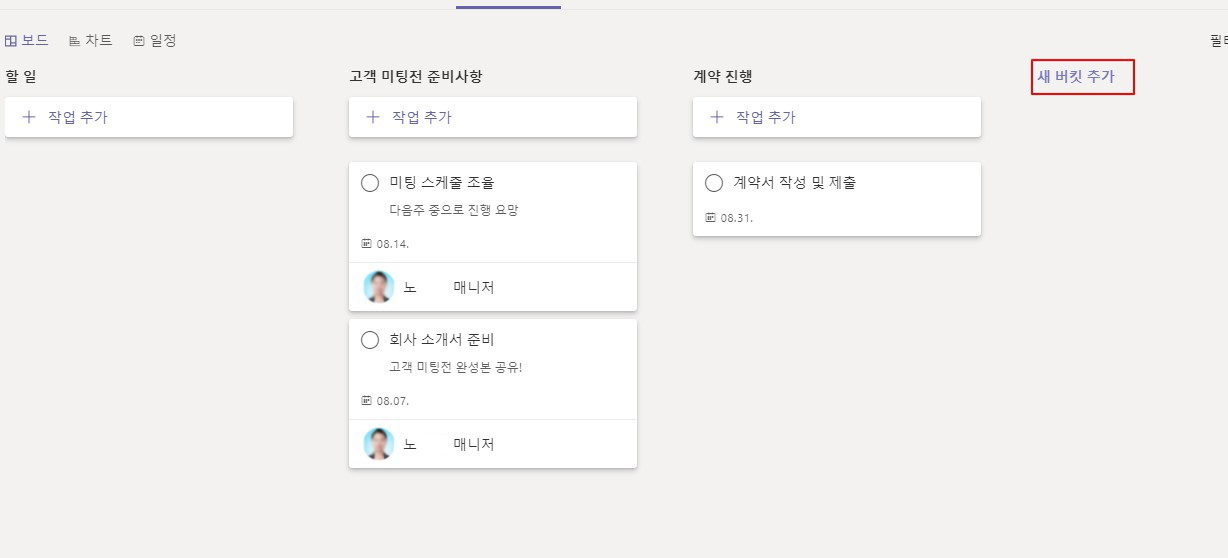Screen dimensions: 1228x558
Task: Click plus icon in 고객 미팅전 준비사항 bucket
Action: [x=373, y=117]
